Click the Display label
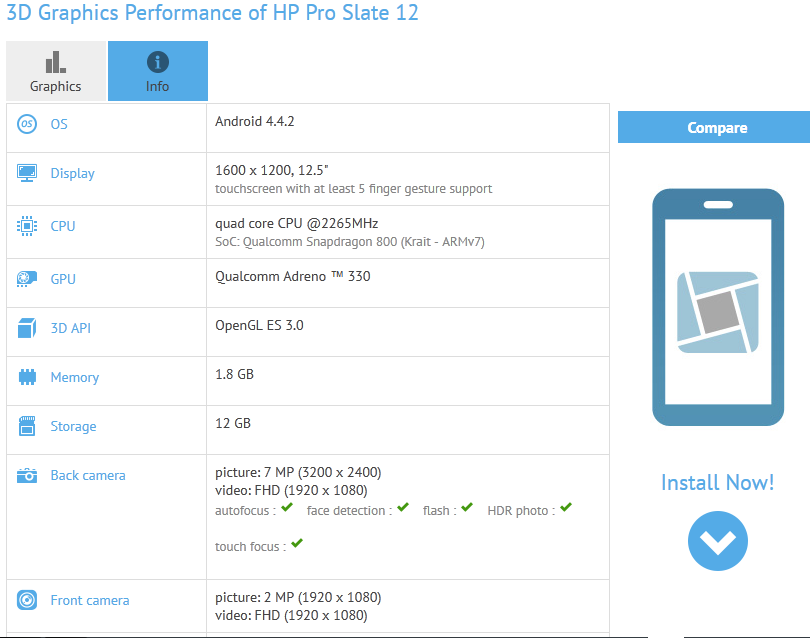Screen dimensions: 810x638 tap(72, 174)
